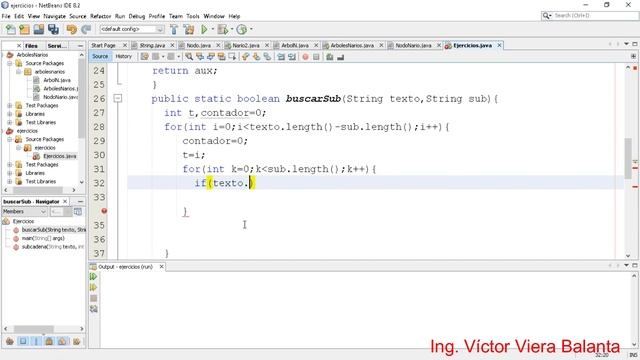Click the yellow Re-run with different parameters icon
Image resolution: width=640 pixels, height=360 pixels.
tap(93, 287)
